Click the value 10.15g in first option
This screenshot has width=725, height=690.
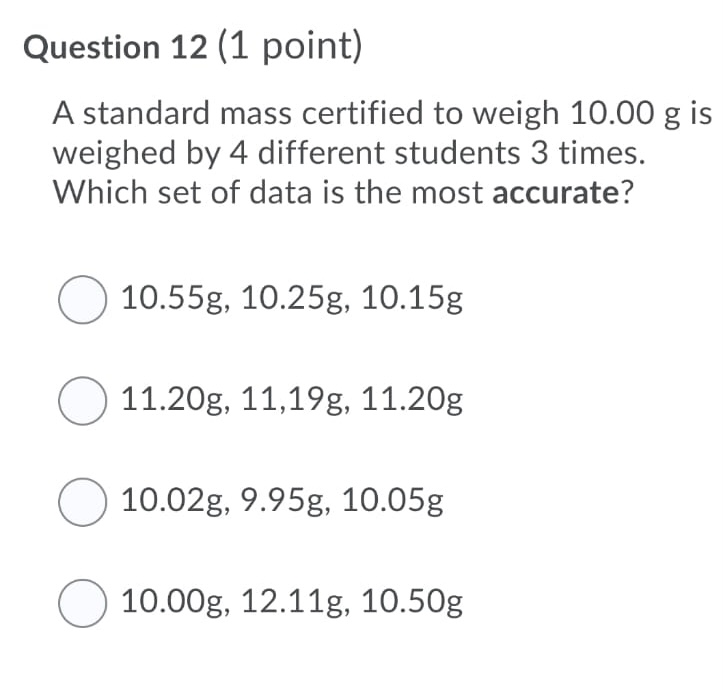pyautogui.click(x=411, y=299)
